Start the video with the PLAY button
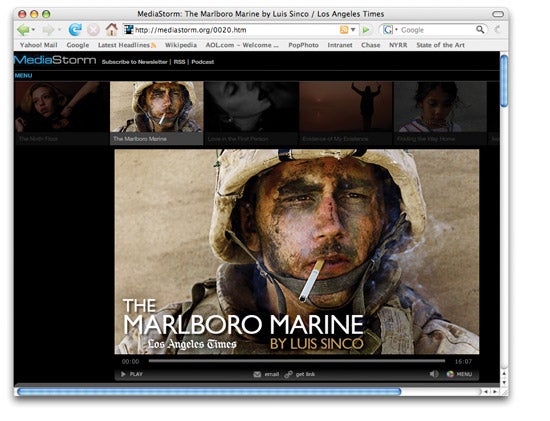The width and height of the screenshot is (550, 421). (x=132, y=374)
